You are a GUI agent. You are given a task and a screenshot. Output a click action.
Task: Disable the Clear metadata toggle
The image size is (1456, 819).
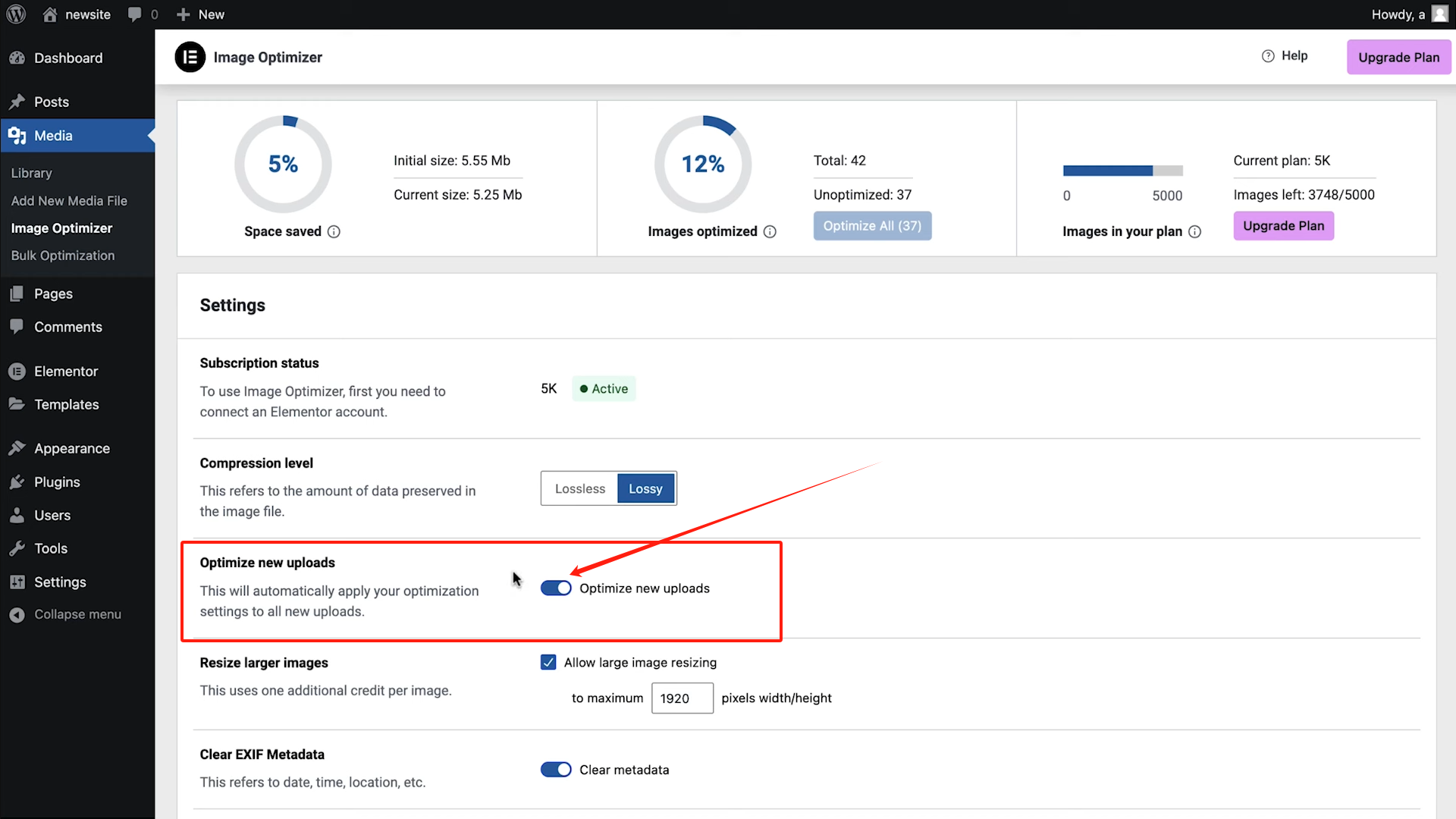tap(556, 769)
